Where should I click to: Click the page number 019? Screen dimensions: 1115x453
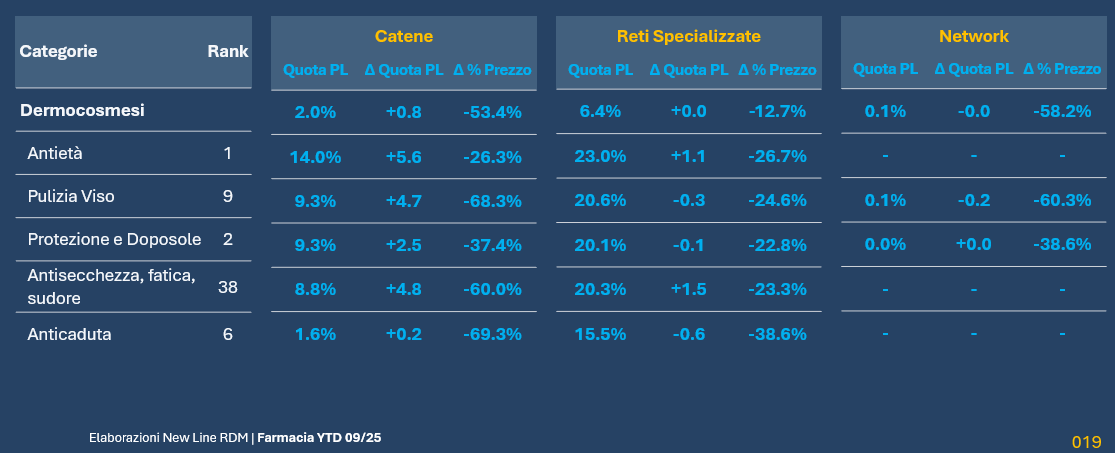point(1086,441)
